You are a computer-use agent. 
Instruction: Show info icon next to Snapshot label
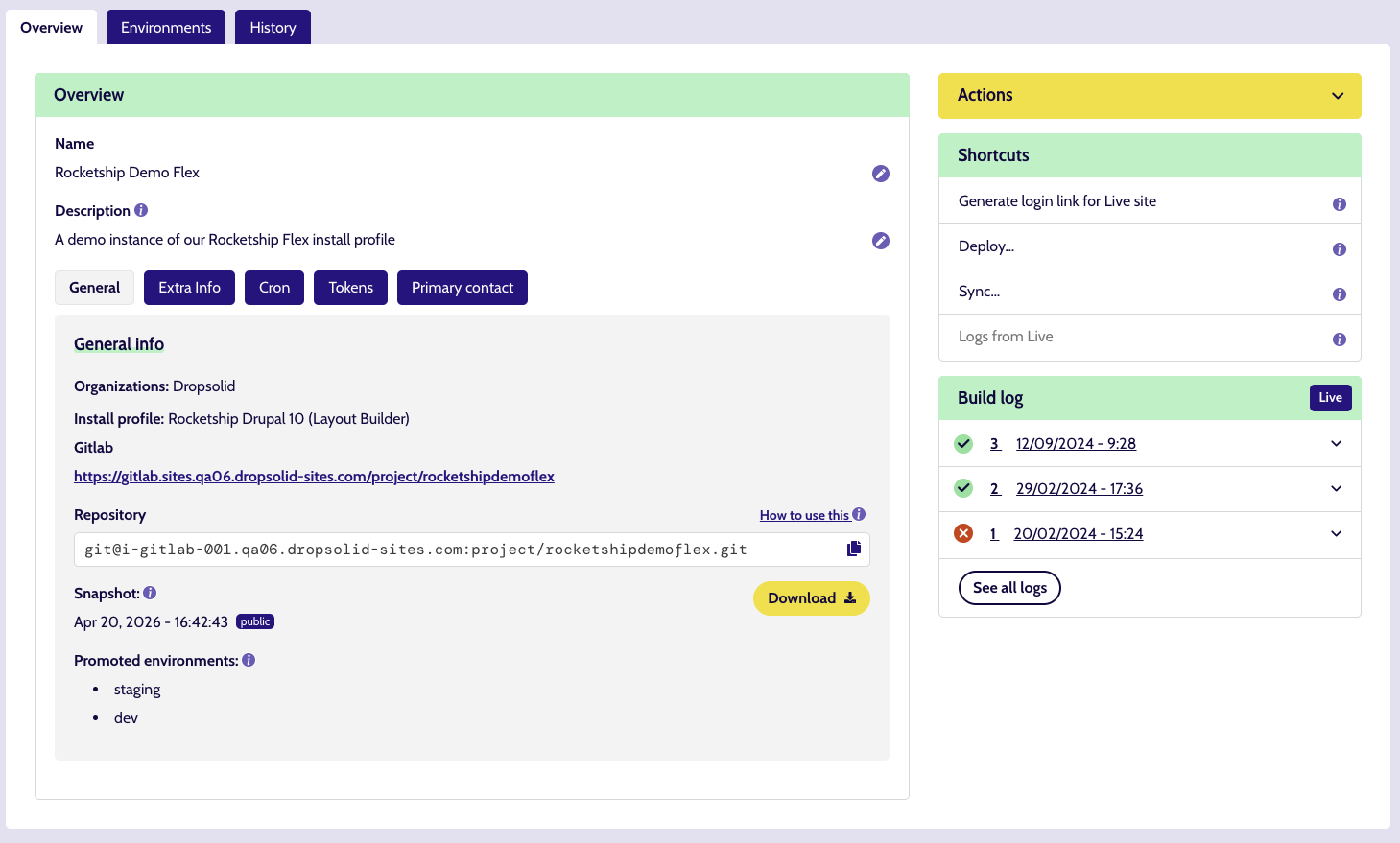pos(150,593)
